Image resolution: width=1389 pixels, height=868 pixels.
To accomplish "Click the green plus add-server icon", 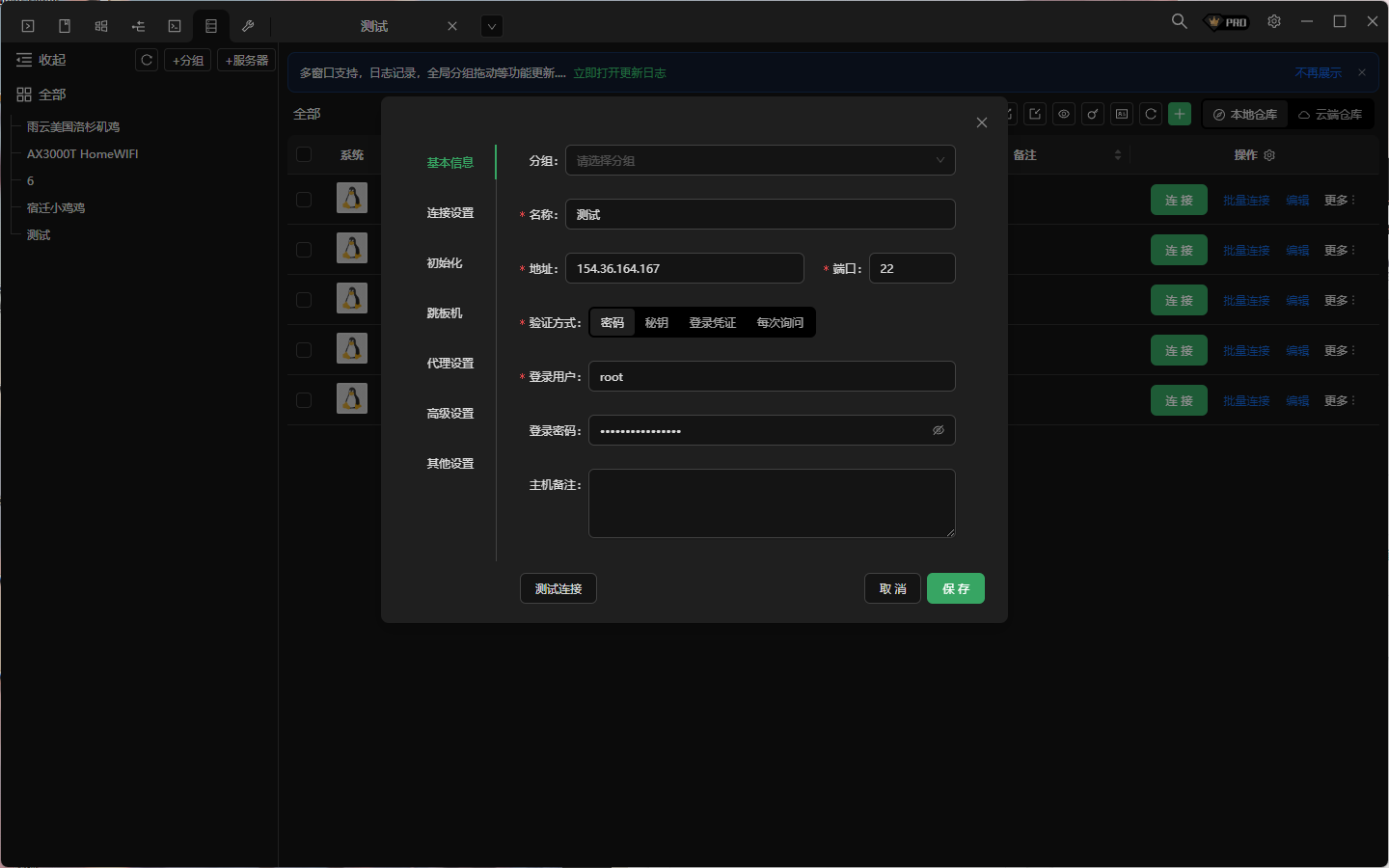I will click(1180, 114).
